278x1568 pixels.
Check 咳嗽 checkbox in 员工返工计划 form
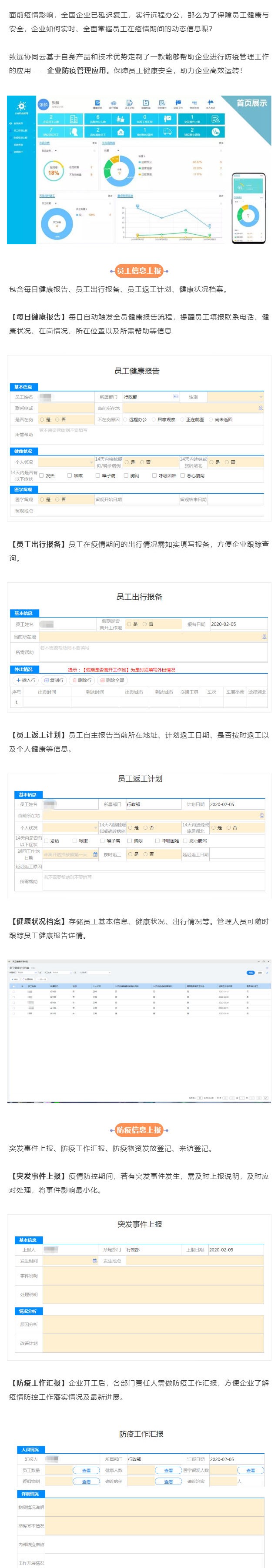[75, 840]
